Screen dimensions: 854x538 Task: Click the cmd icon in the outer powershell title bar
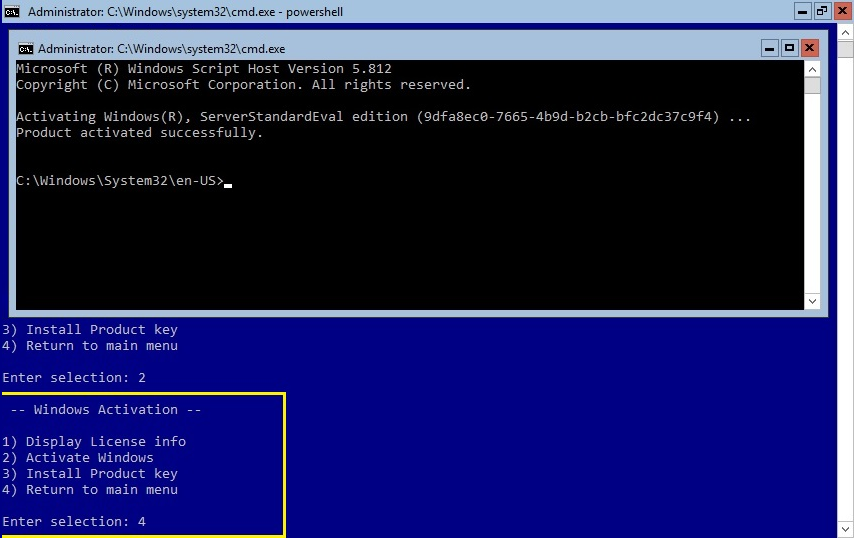click(12, 11)
